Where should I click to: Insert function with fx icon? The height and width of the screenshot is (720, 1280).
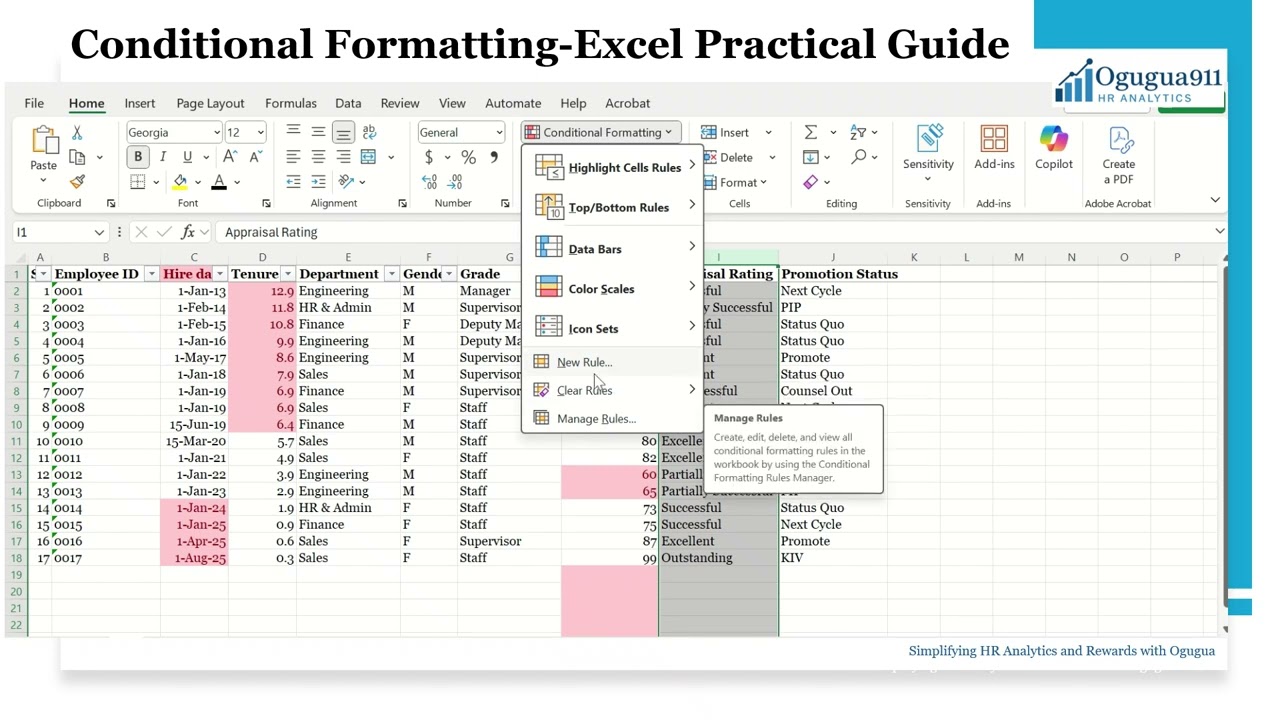[x=188, y=232]
